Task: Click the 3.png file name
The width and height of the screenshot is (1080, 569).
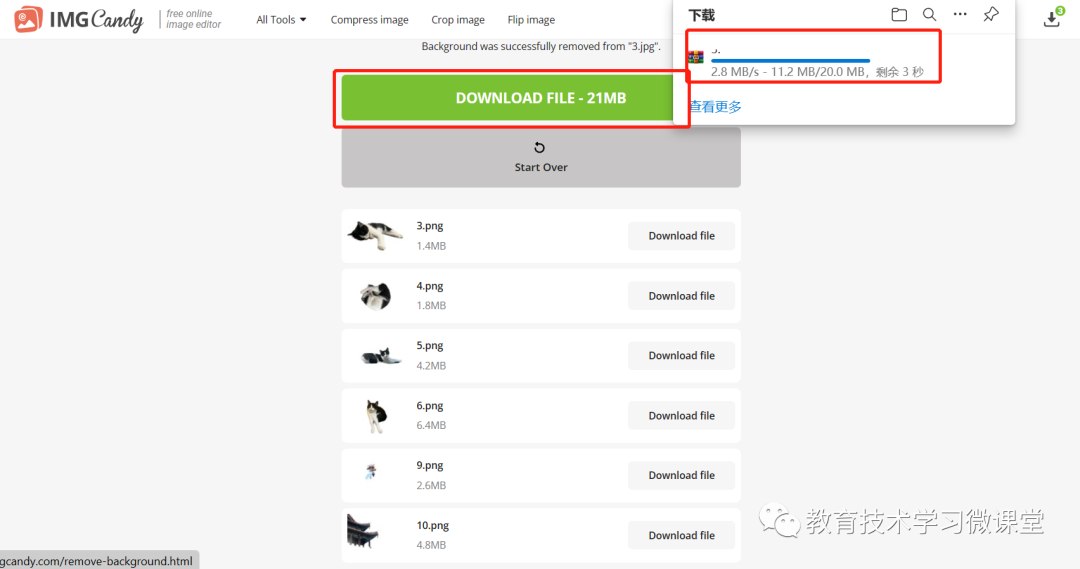Action: [430, 226]
